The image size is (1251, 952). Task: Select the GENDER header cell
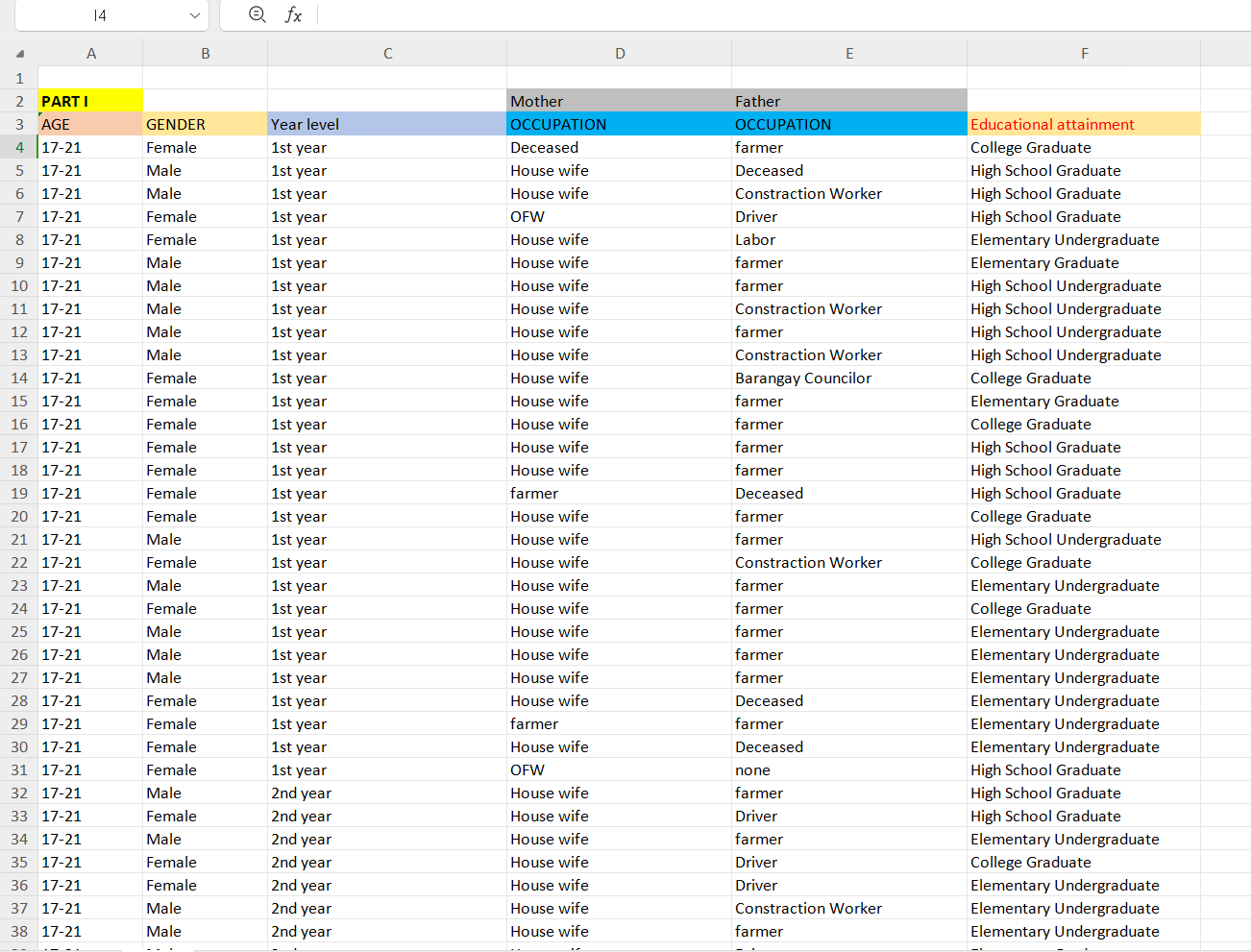click(205, 124)
